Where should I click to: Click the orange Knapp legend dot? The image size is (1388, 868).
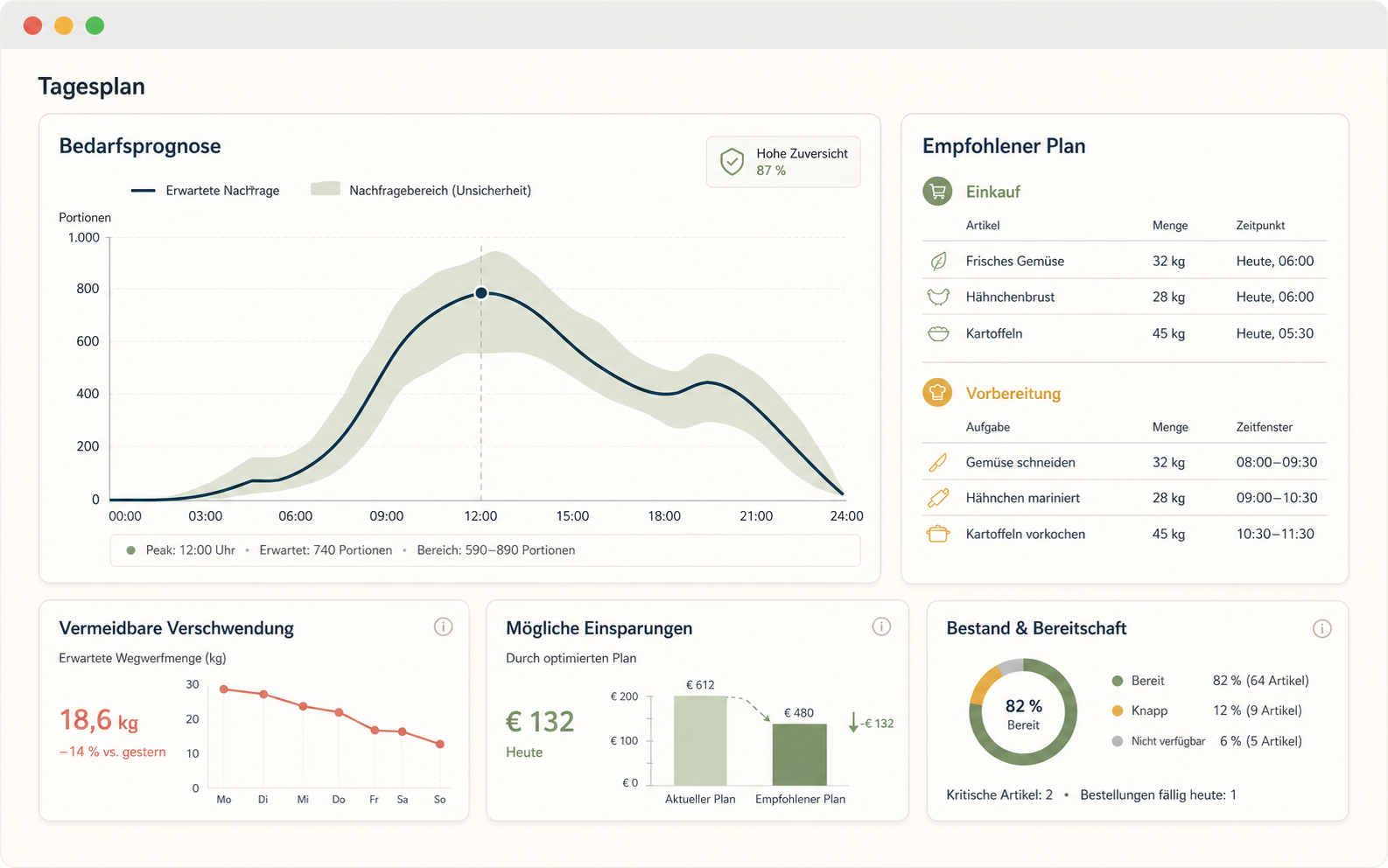coord(1118,710)
